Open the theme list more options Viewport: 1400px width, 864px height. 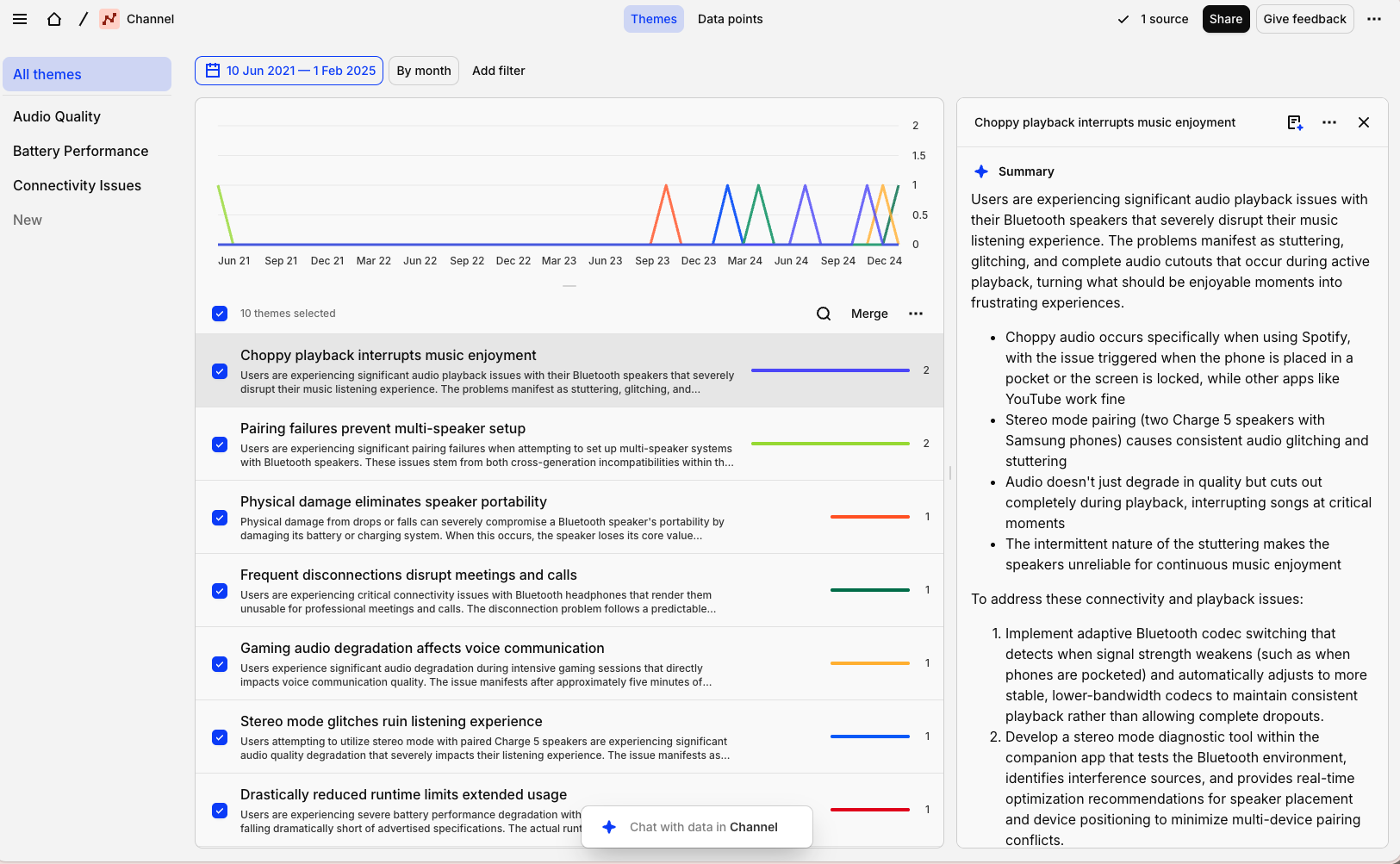click(916, 314)
